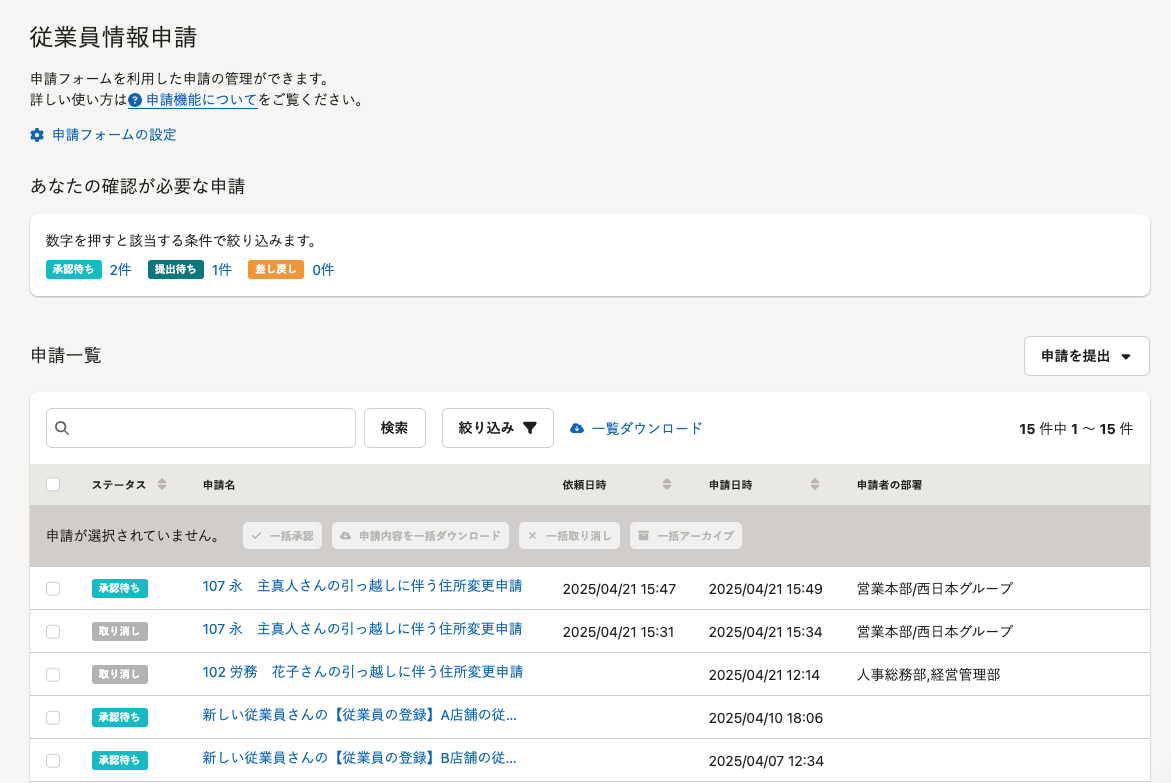Click the 申請者の部署 column header
1171x783 pixels.
889,485
